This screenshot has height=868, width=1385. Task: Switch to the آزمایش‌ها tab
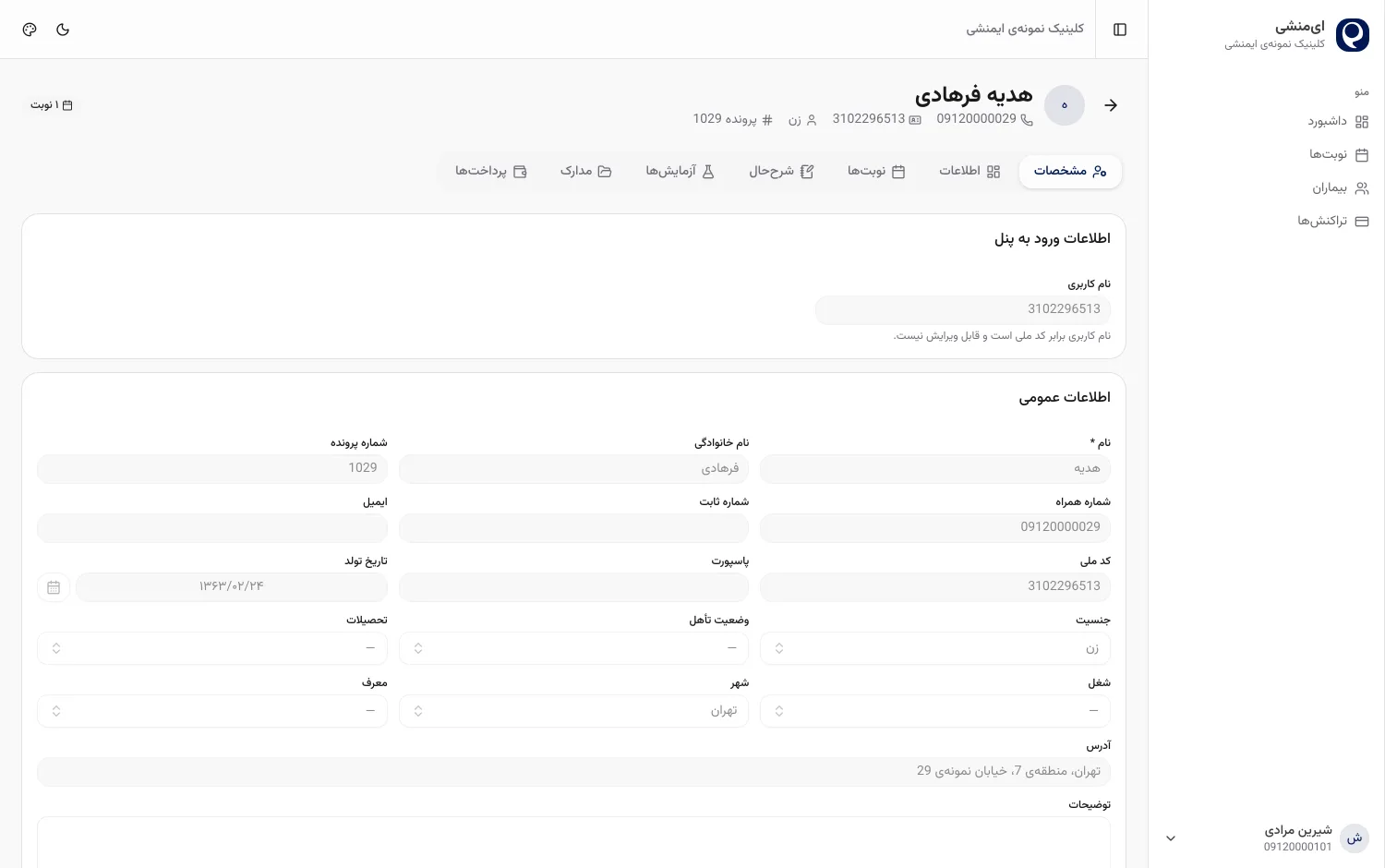(x=680, y=171)
